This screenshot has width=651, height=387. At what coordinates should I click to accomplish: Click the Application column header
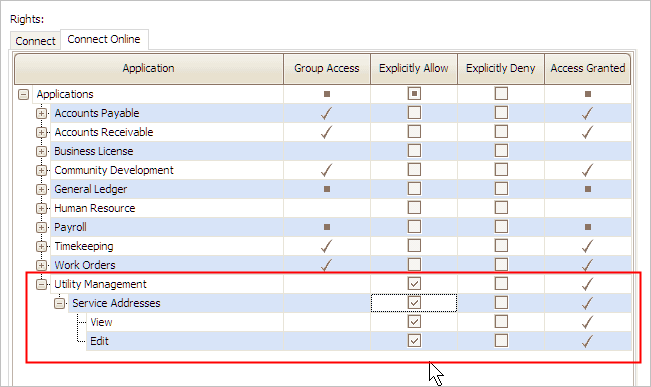(149, 69)
